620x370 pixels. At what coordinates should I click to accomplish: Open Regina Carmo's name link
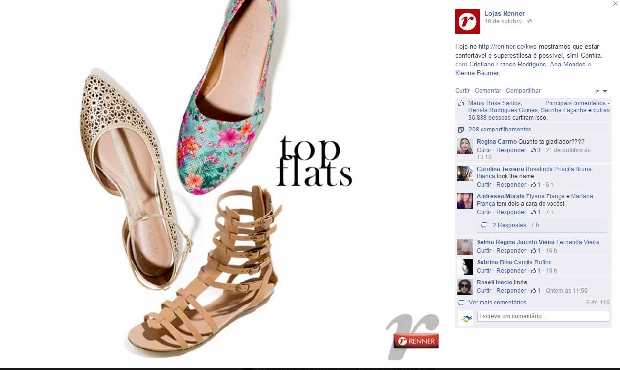497,142
